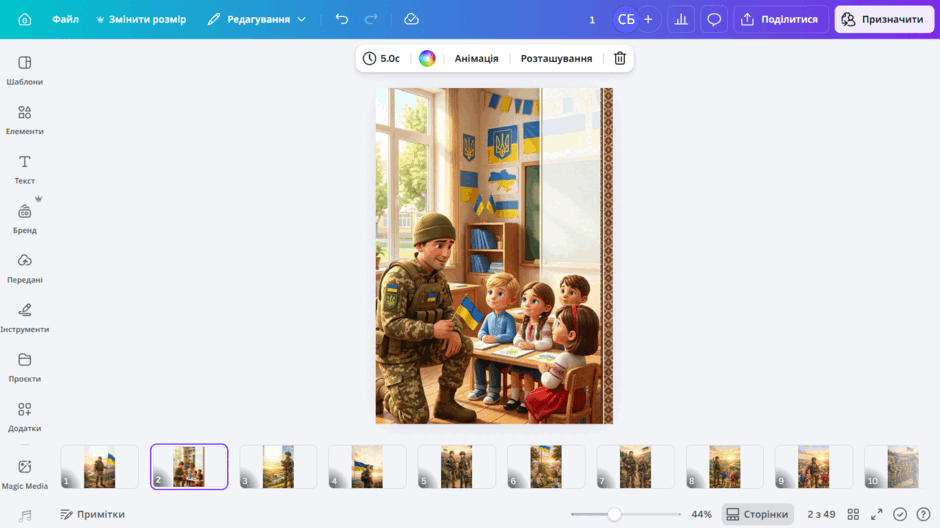
Task: Open the Файл menu
Action: [65, 19]
